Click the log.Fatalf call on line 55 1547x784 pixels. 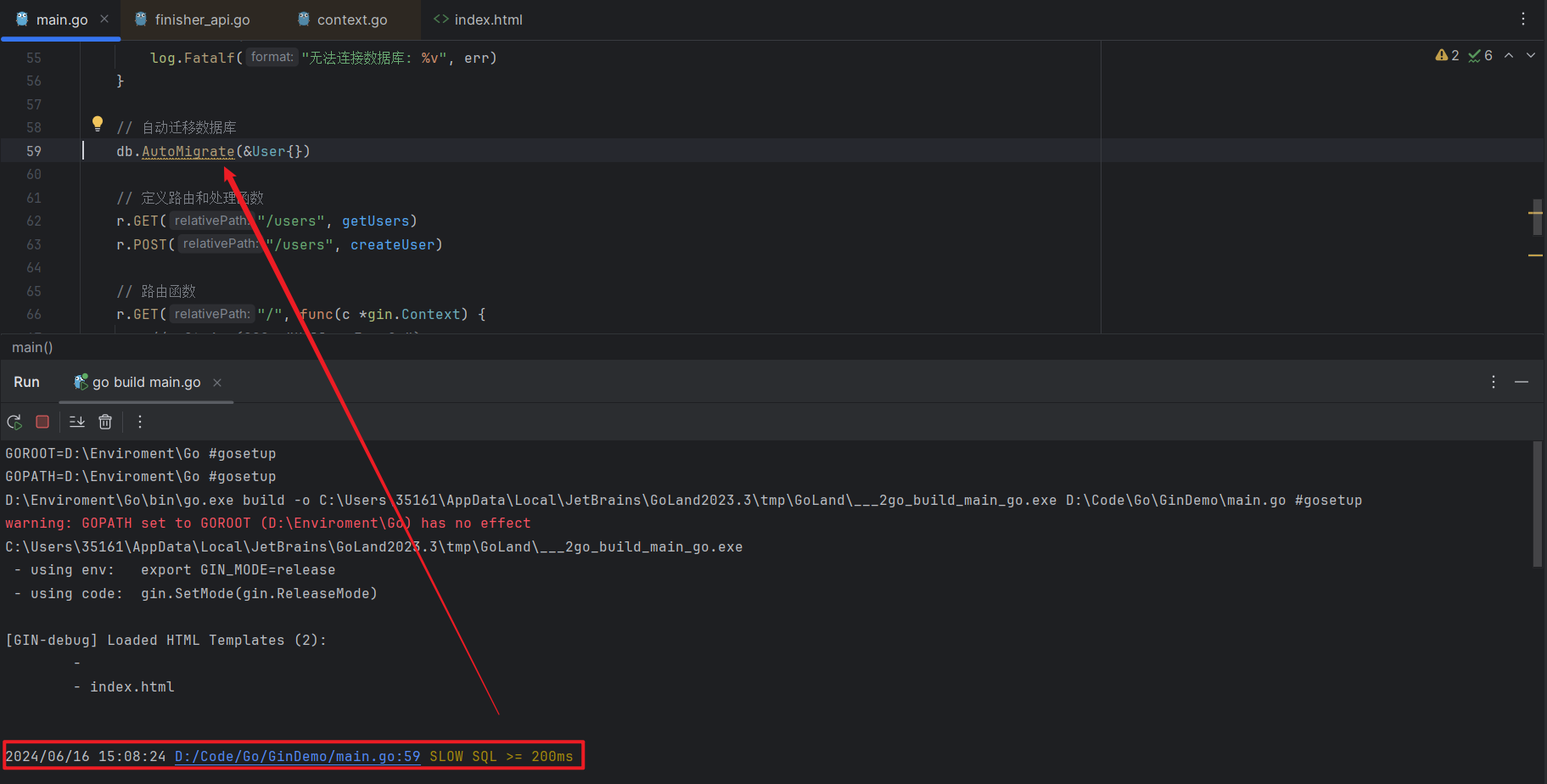coord(192,58)
